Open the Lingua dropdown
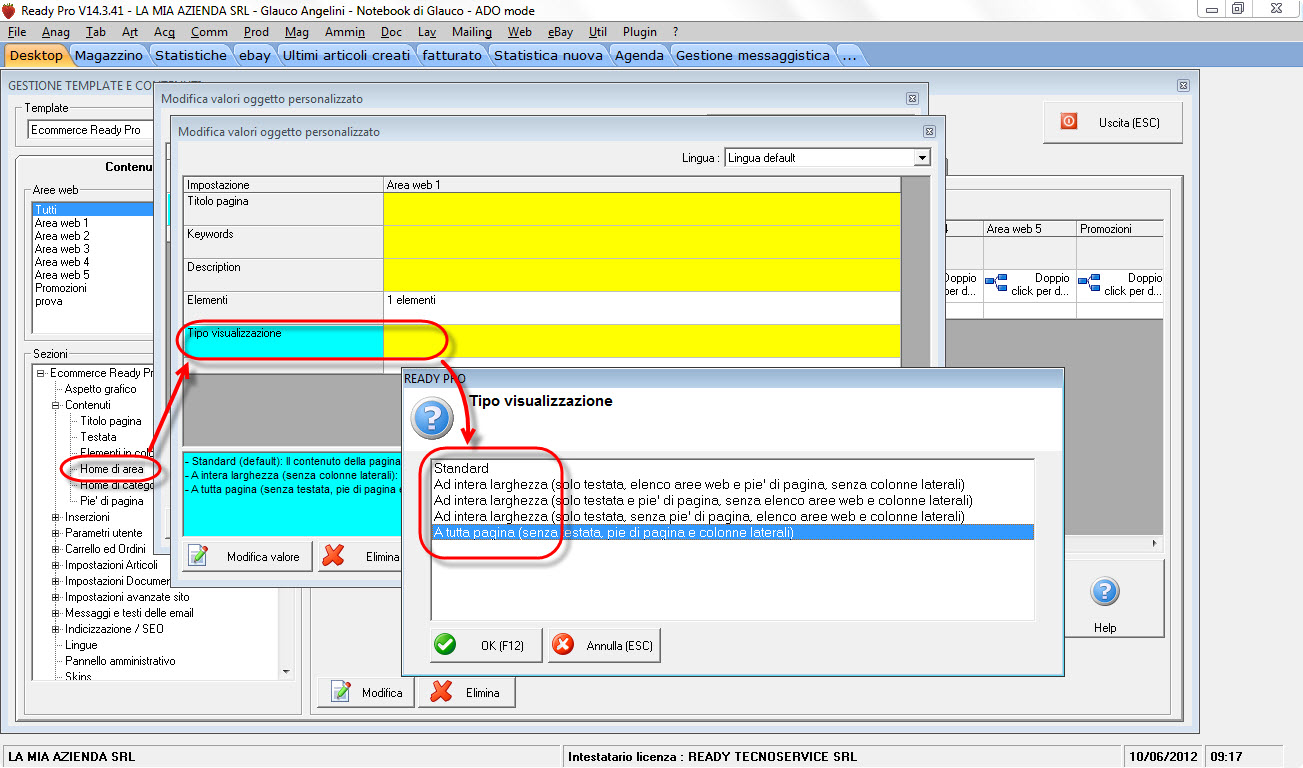Screen dimensions: 1303x768 922,158
